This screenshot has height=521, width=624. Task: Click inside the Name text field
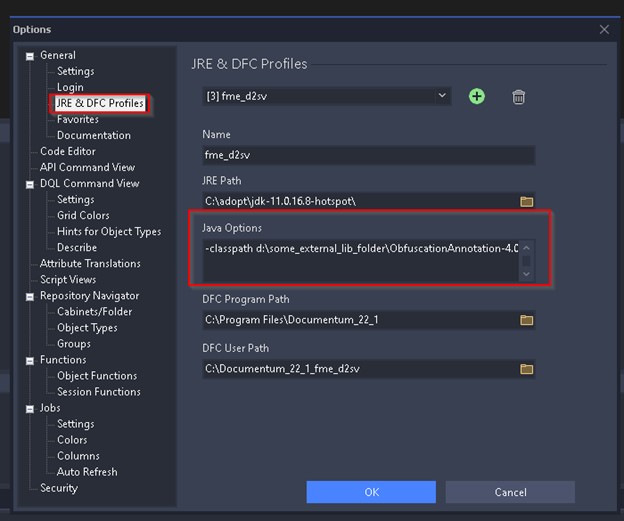pyautogui.click(x=368, y=155)
